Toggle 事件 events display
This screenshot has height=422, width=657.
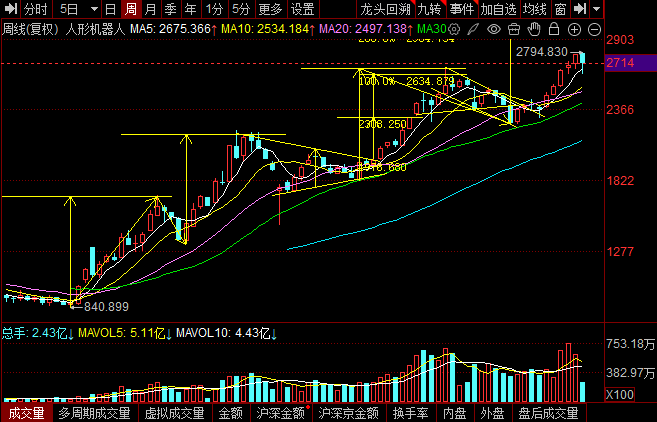(461, 9)
